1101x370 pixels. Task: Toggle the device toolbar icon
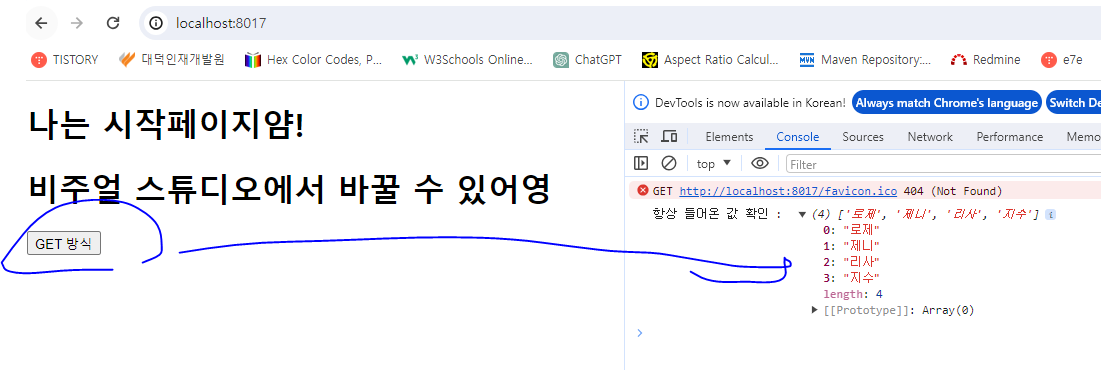[x=669, y=136]
